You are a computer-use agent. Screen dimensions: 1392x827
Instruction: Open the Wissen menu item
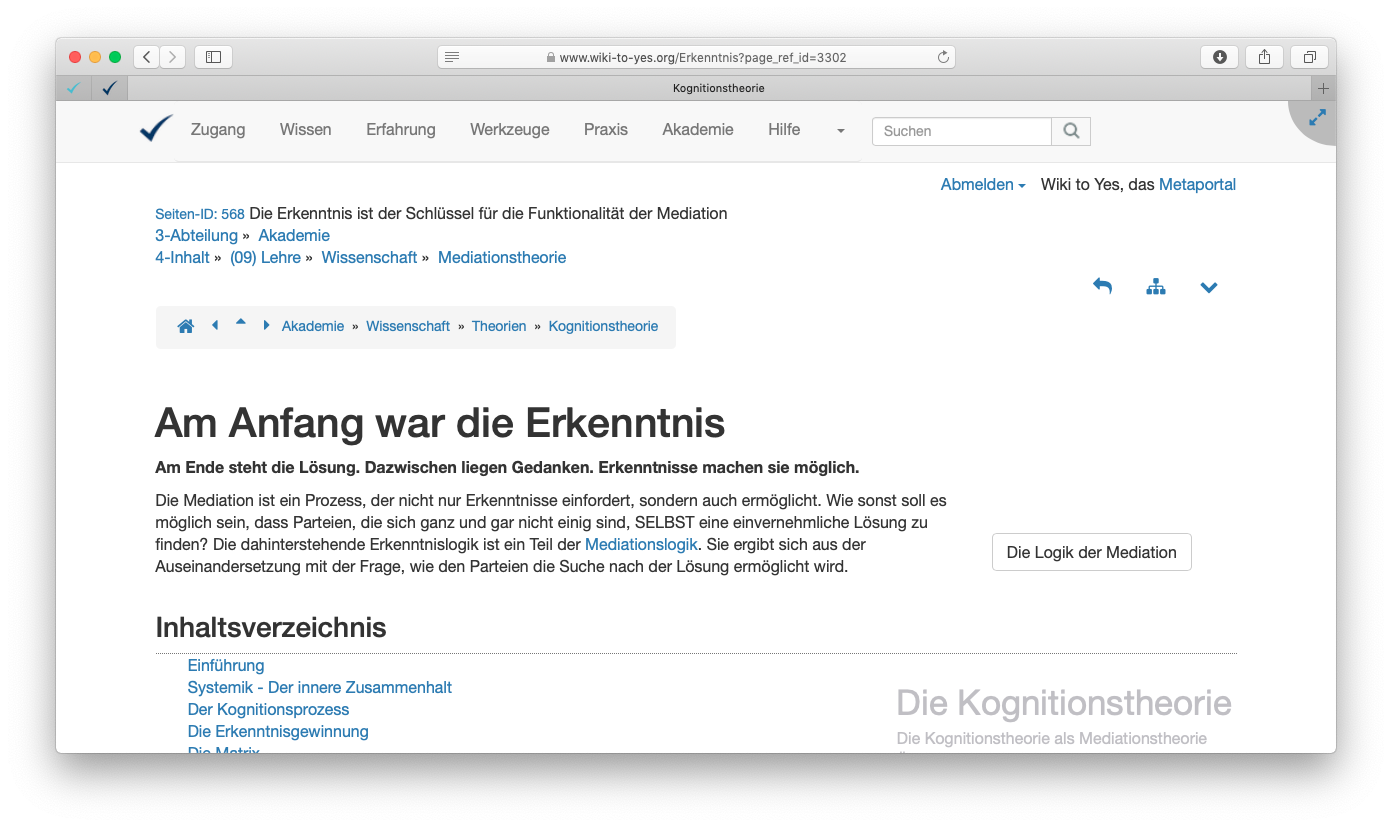click(305, 130)
